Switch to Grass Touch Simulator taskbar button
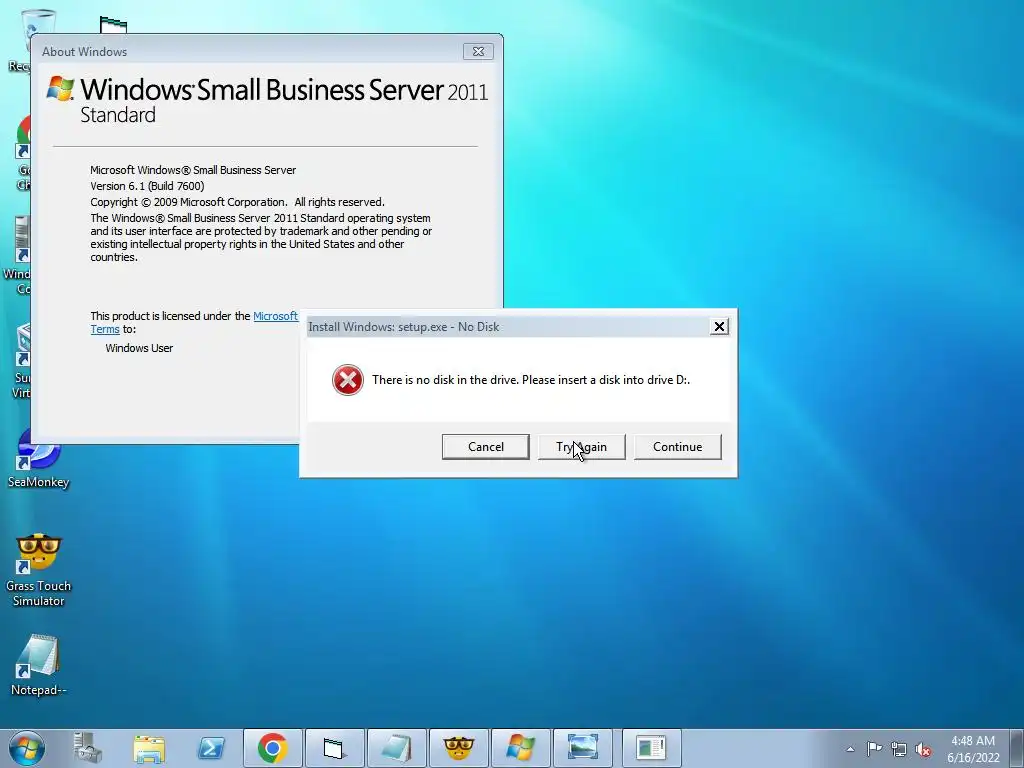The image size is (1024, 768). click(458, 748)
